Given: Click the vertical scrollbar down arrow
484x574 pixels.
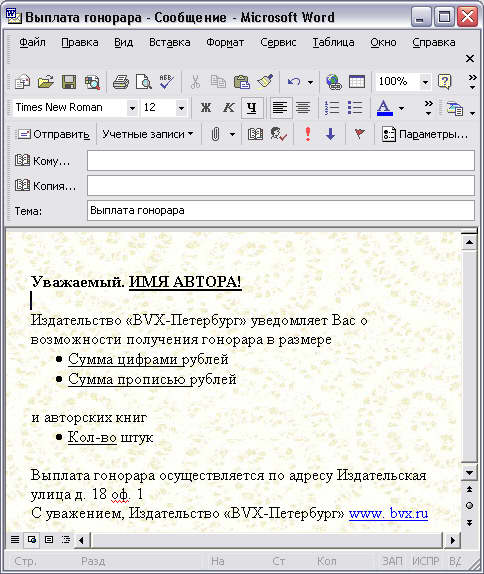Looking at the screenshot, I should (469, 473).
